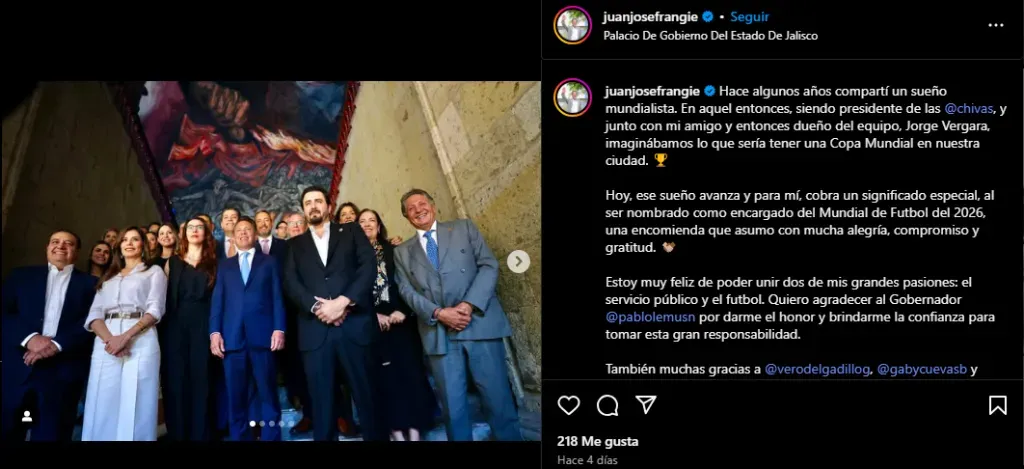Image resolution: width=1024 pixels, height=469 pixels.
Task: Share post via paper plane icon
Action: 646,406
